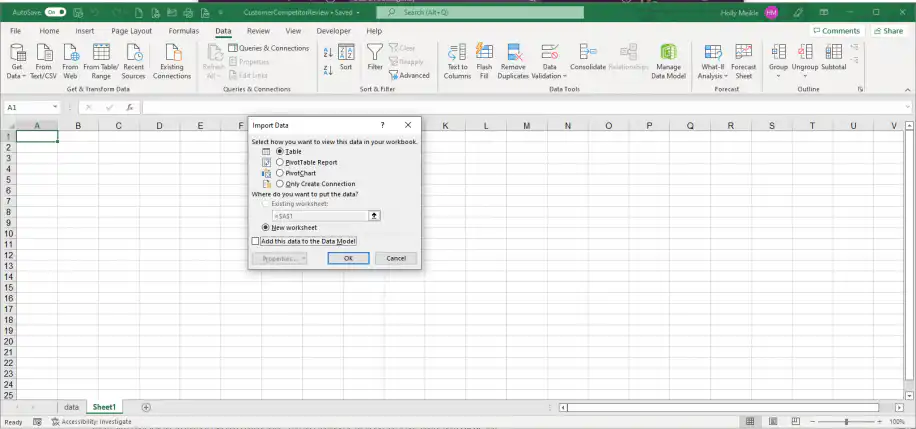916x429 pixels.
Task: Click the Import Data Help question mark
Action: tap(383, 125)
